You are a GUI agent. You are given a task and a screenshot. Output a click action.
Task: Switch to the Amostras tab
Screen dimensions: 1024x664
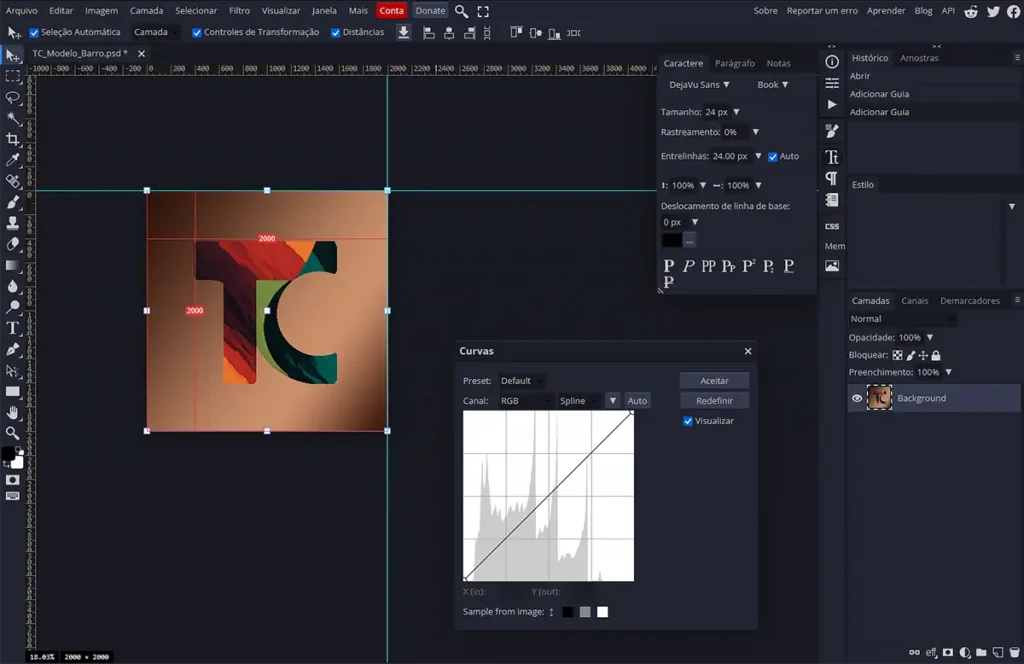919,58
